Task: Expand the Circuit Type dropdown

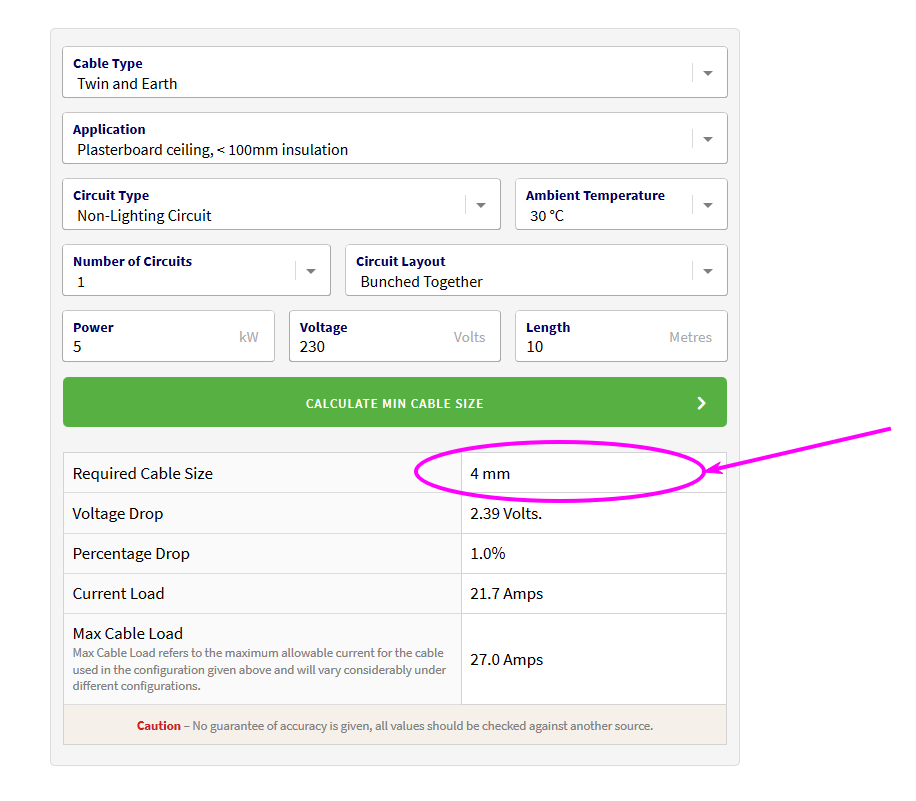Action: point(481,205)
